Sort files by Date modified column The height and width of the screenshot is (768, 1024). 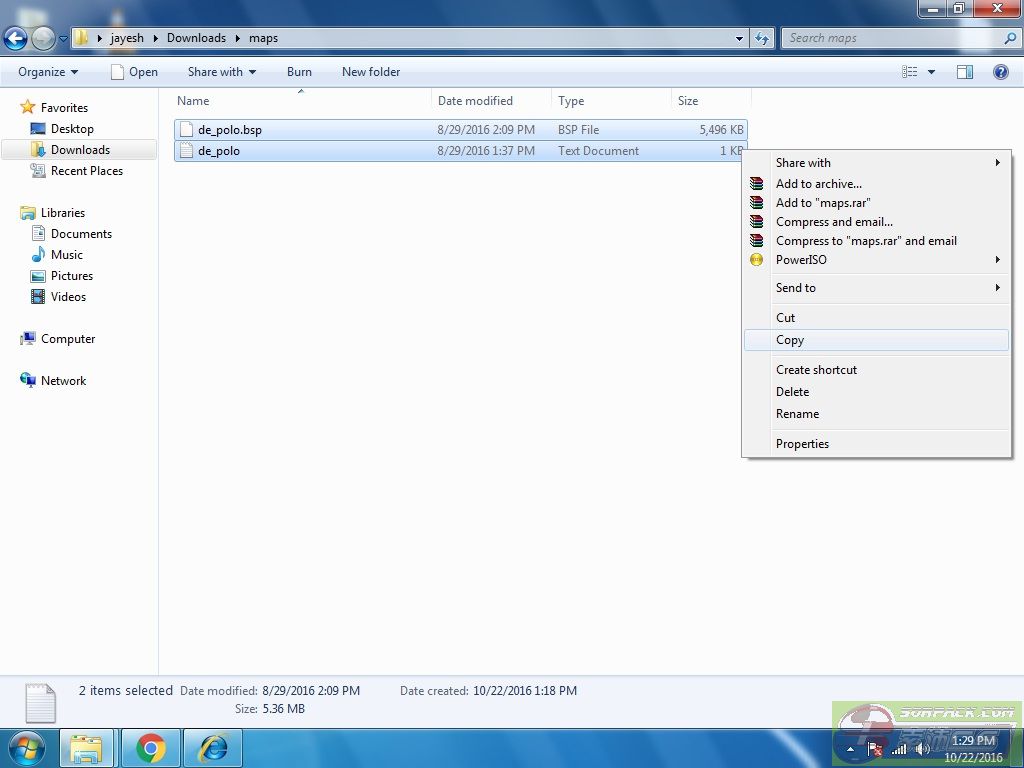tap(475, 101)
